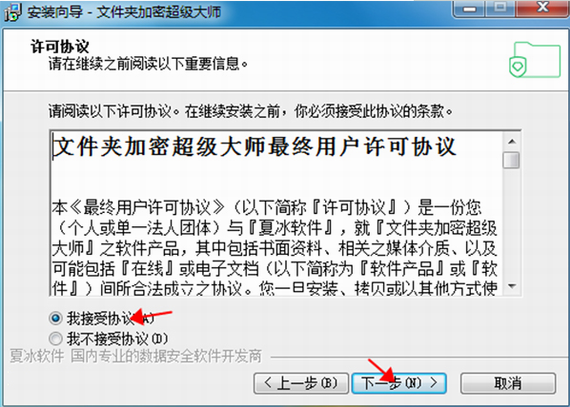Click the empty scrollbar track below the thumb
The height and width of the screenshot is (407, 570).
click(x=512, y=223)
